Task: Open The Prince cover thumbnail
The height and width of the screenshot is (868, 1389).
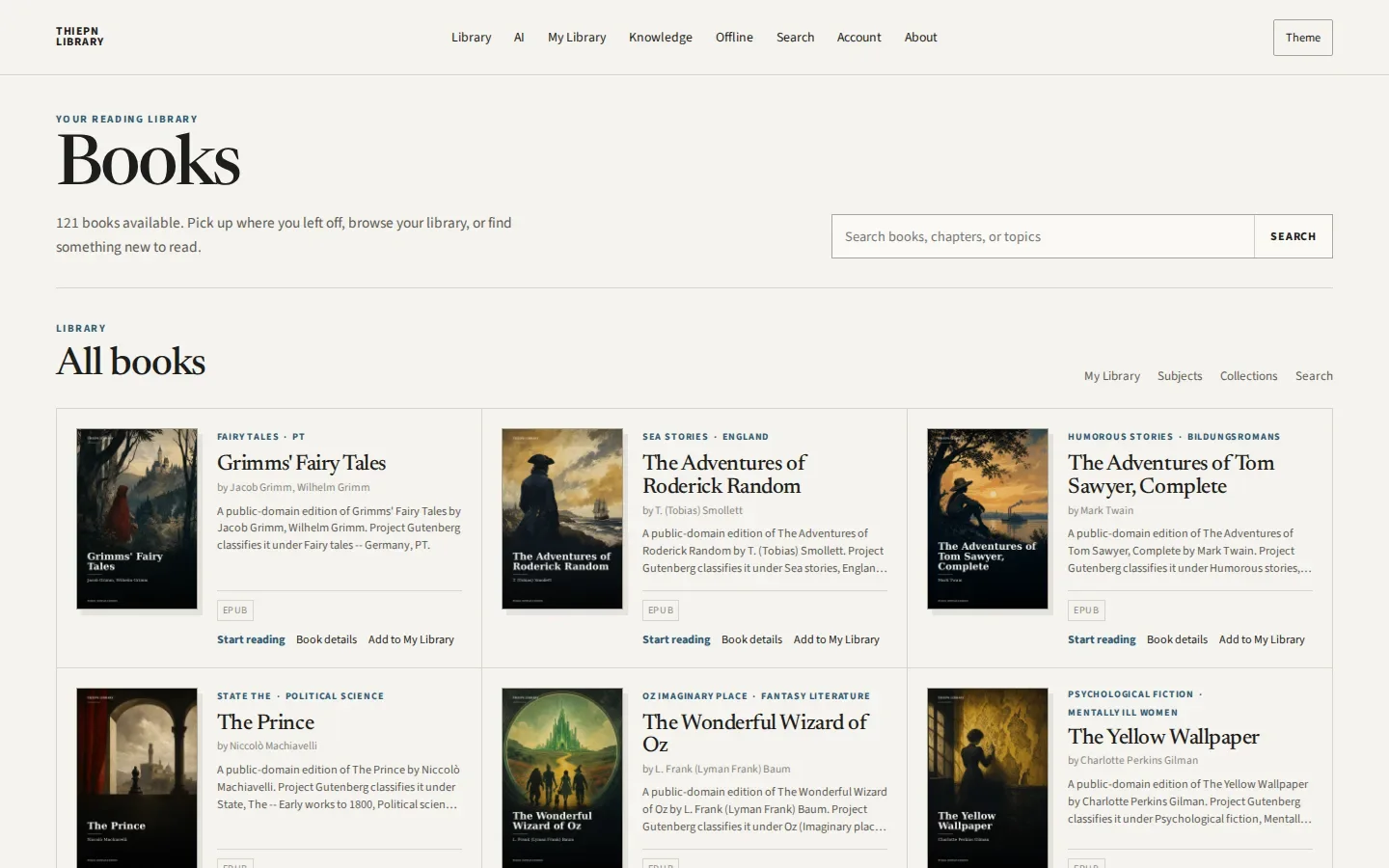Action: 137,777
